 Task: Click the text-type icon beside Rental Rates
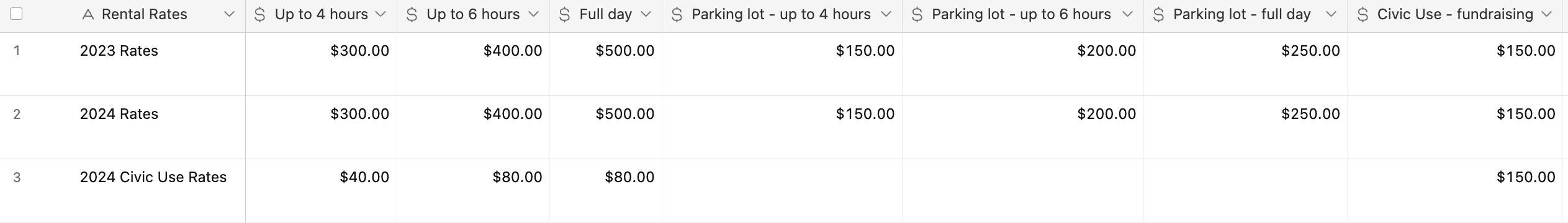(x=88, y=15)
